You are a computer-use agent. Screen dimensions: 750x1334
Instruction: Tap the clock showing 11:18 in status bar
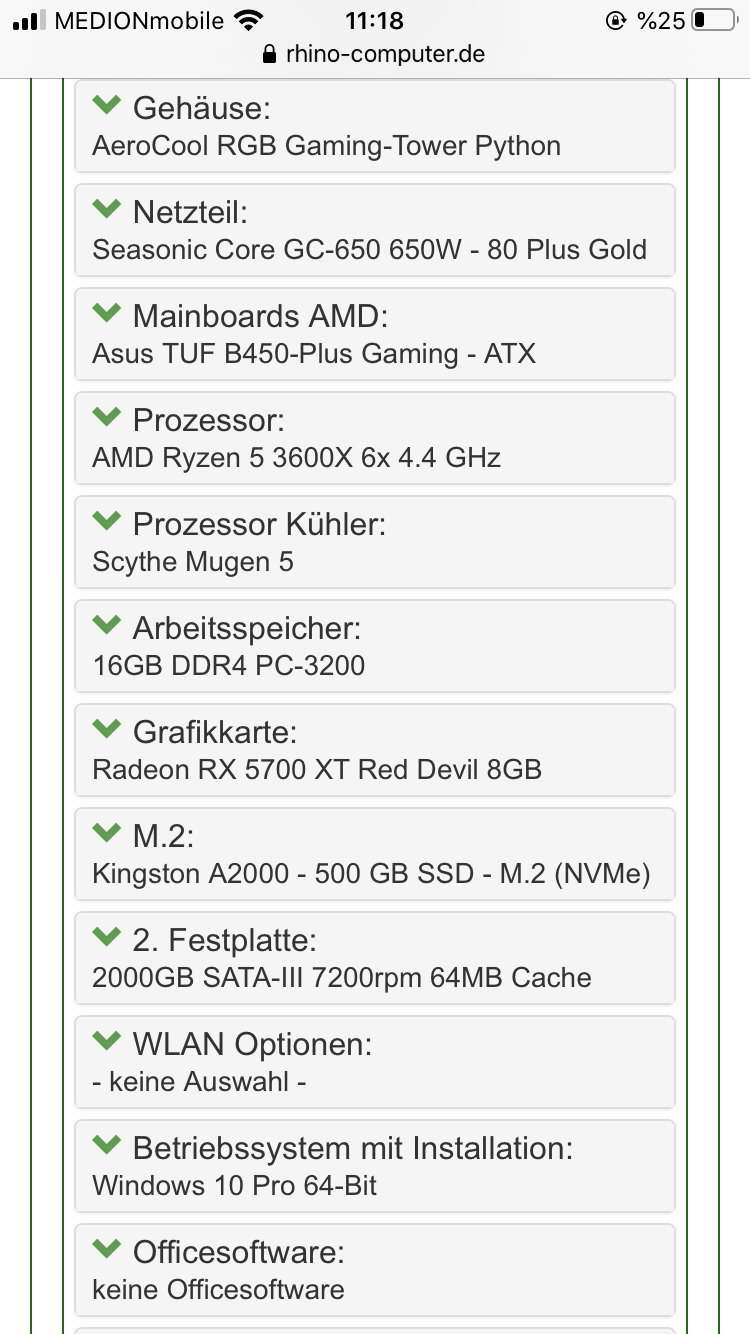374,20
